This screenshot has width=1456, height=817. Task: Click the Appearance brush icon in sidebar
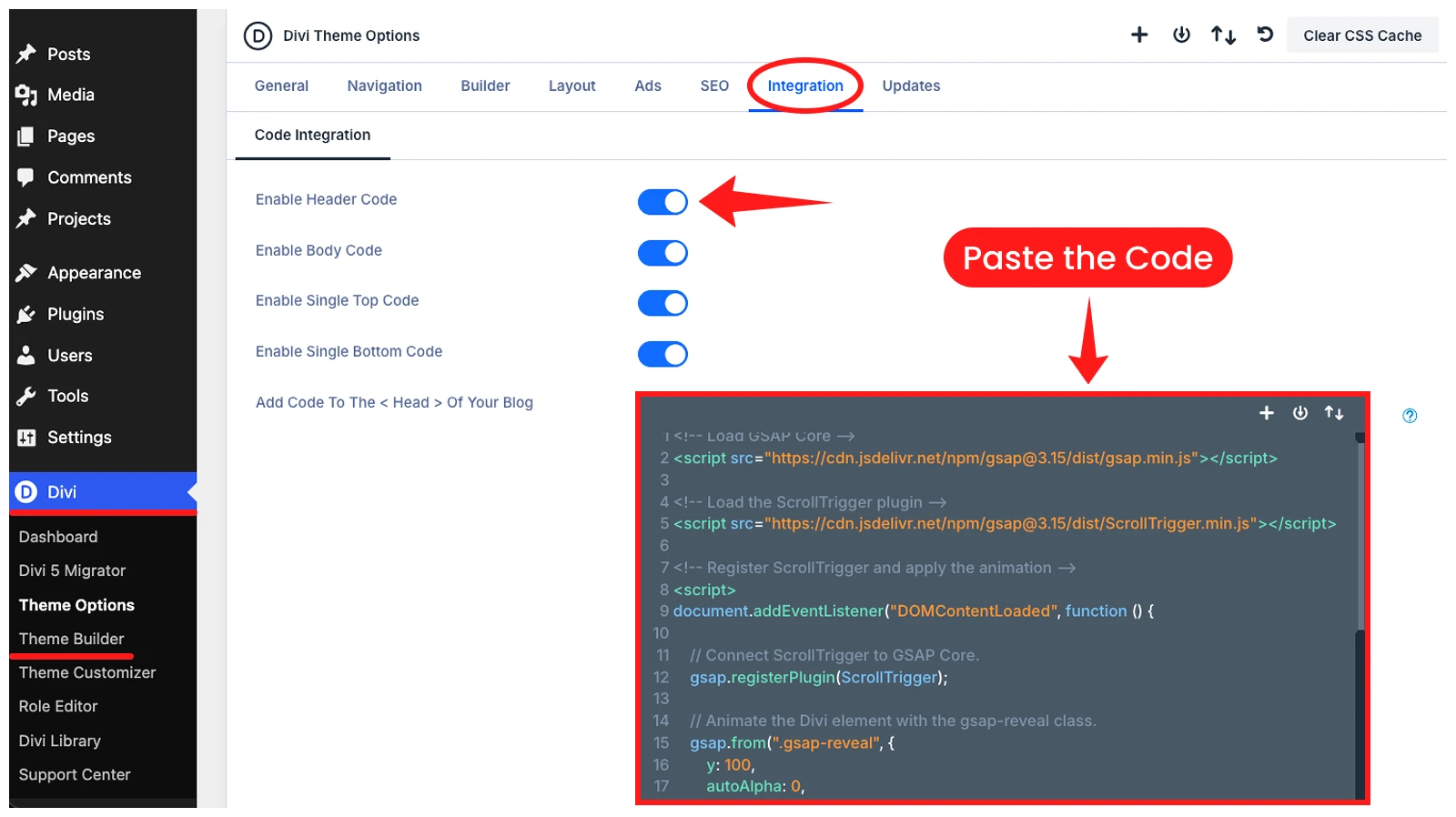(x=26, y=273)
